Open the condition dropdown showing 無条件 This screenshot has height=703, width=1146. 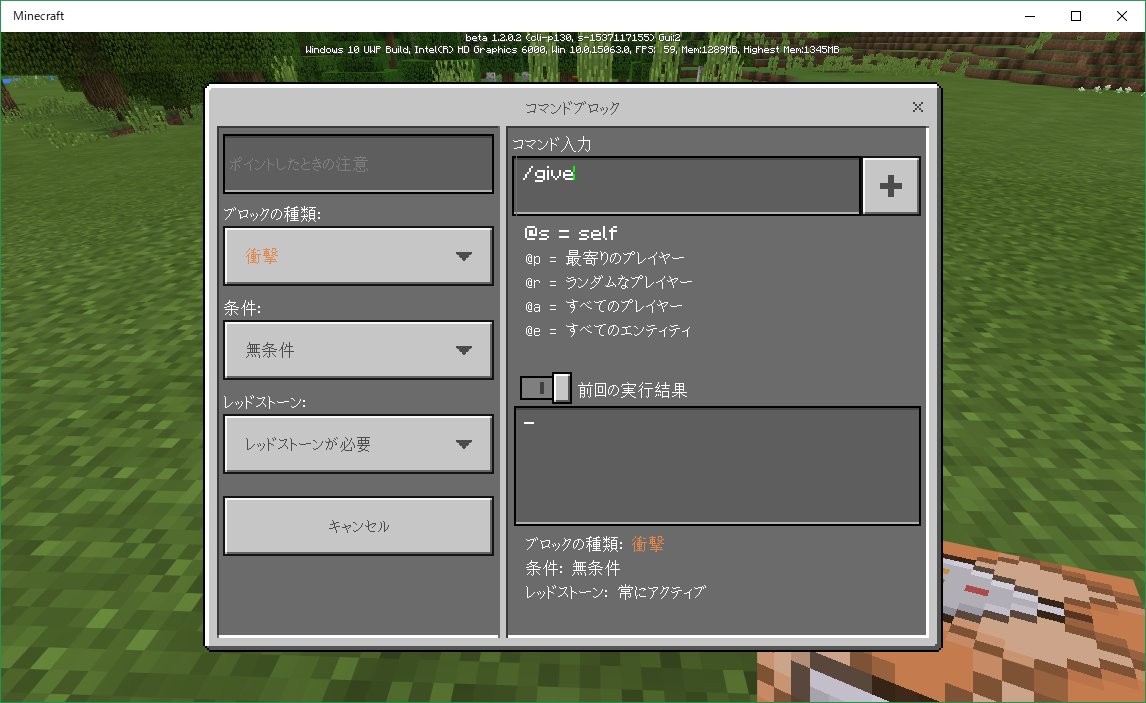pos(358,350)
